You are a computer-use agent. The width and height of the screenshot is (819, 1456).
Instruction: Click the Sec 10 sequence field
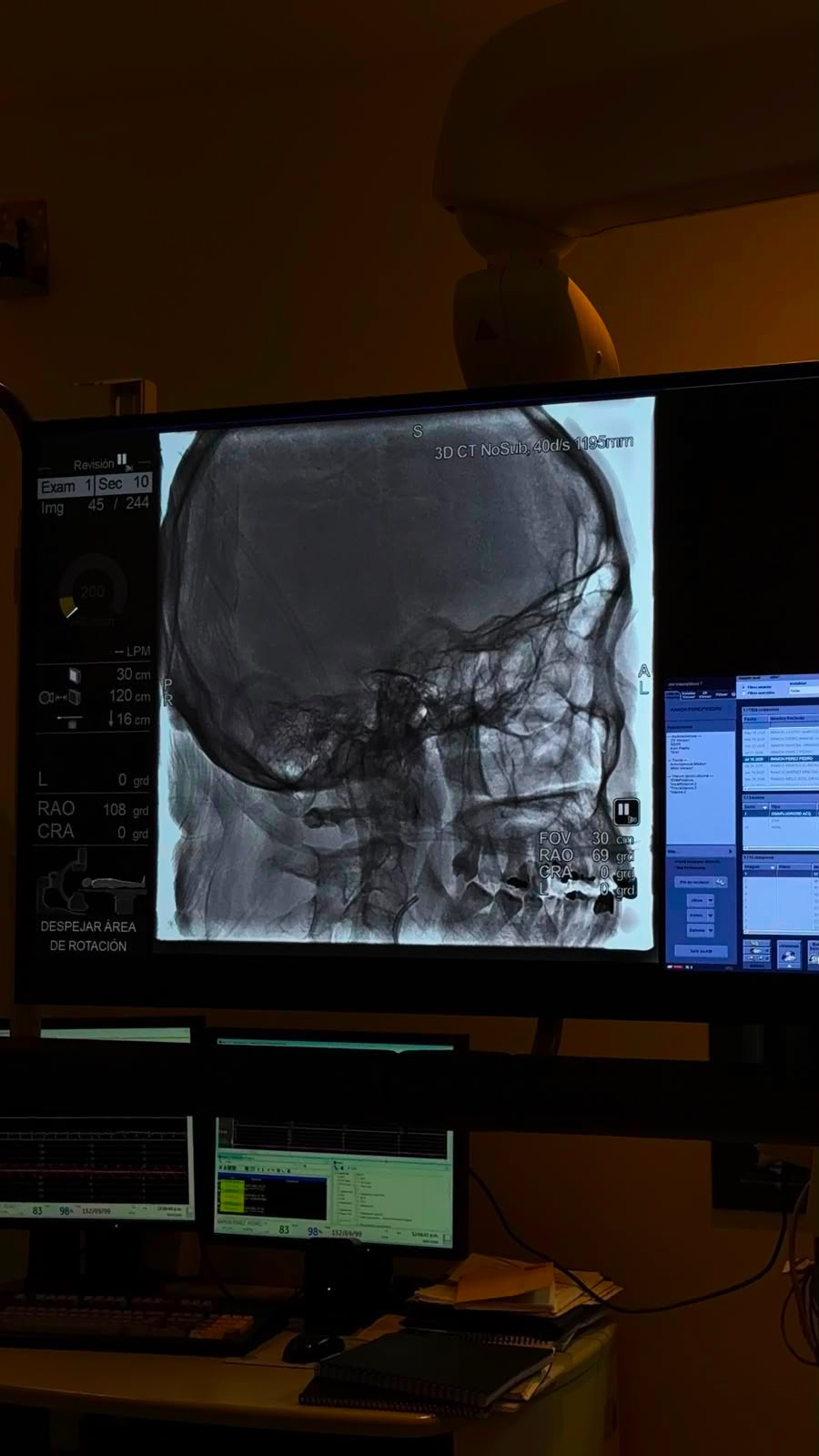[x=123, y=483]
